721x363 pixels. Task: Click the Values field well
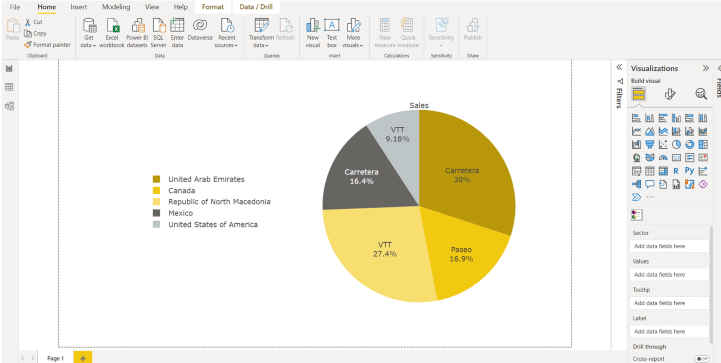(669, 275)
